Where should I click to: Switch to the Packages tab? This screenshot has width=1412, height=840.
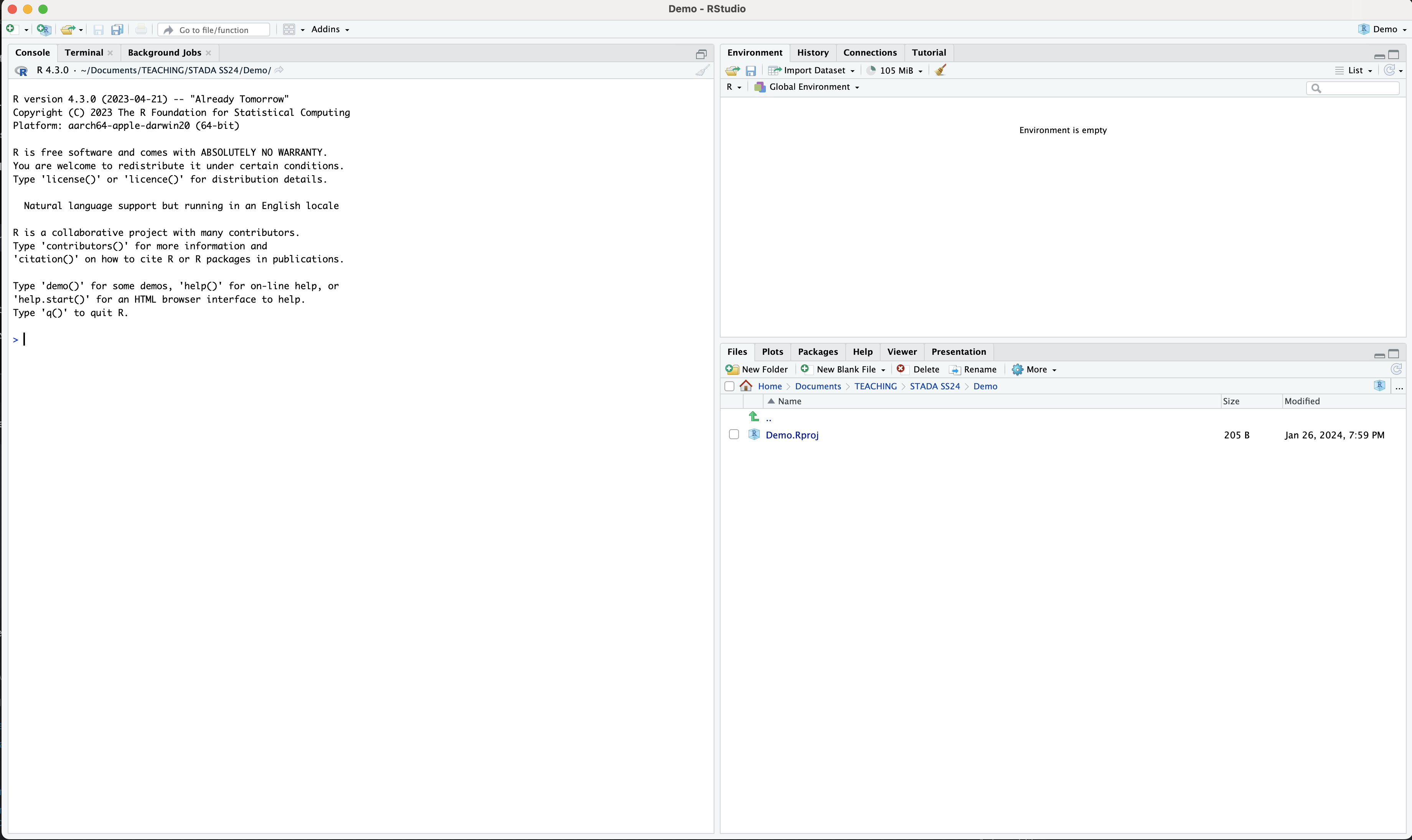point(818,352)
